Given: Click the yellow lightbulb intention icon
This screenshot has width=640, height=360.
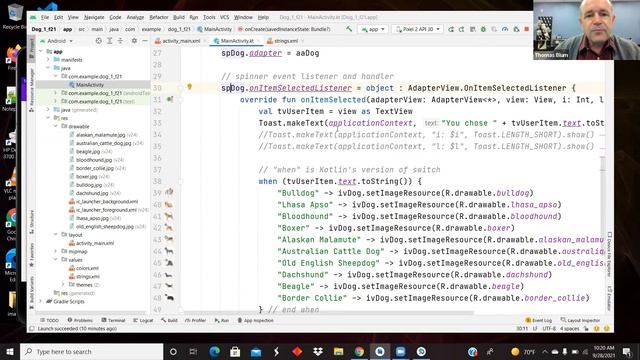Looking at the screenshot, I should (189, 87).
